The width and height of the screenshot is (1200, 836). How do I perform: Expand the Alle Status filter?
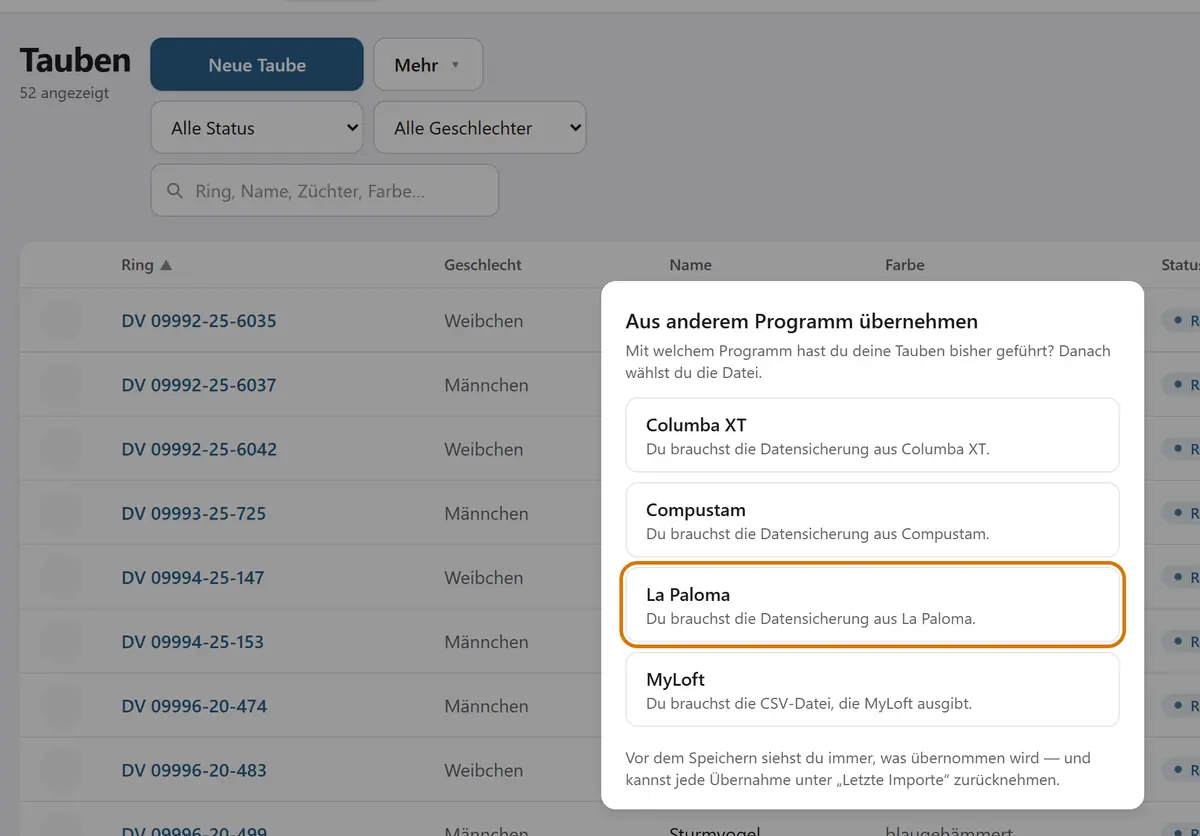(257, 128)
